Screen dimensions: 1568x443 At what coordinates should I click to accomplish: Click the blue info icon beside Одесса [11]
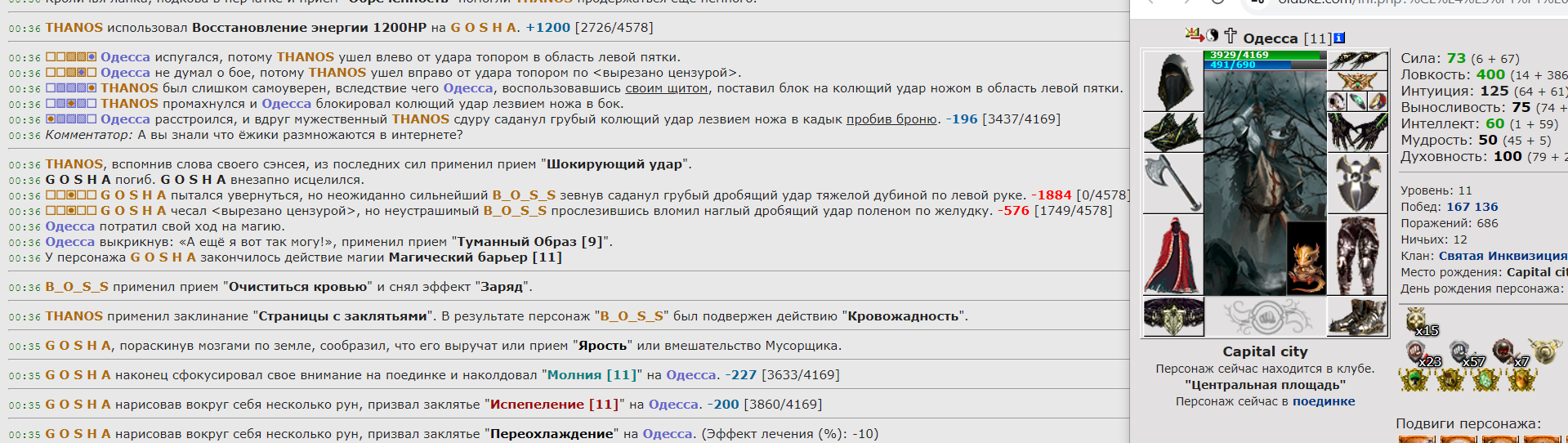[x=1338, y=38]
